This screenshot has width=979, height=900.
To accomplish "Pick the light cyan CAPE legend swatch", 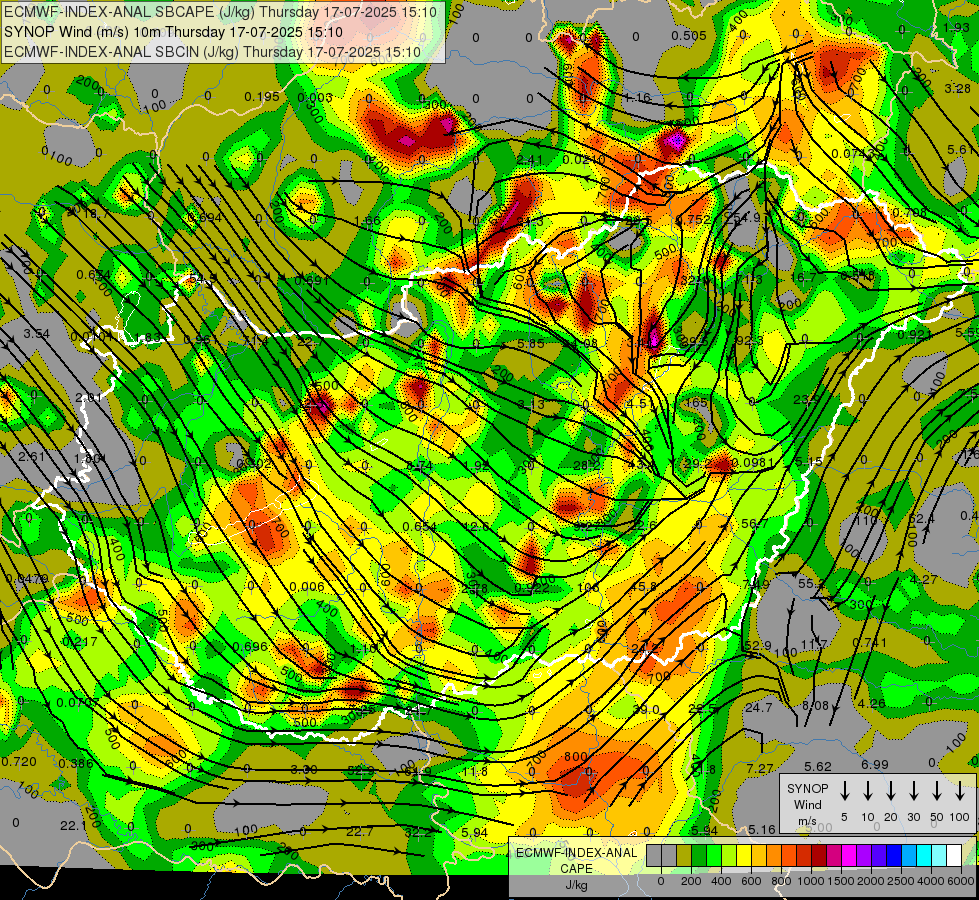I will (938, 856).
